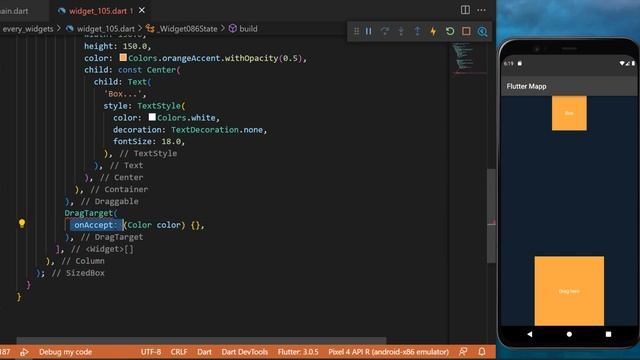The width and height of the screenshot is (640, 360).
Task: Select Dart language mode
Action: [x=204, y=352]
